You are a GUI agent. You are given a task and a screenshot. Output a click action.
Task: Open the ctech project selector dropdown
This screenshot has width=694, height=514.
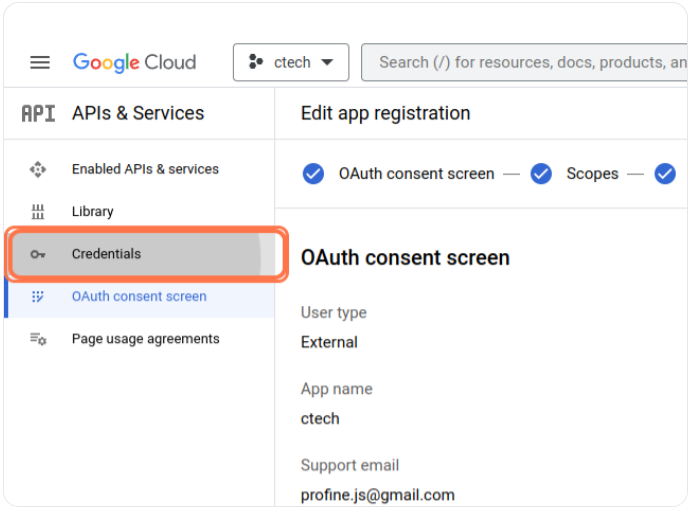click(291, 62)
